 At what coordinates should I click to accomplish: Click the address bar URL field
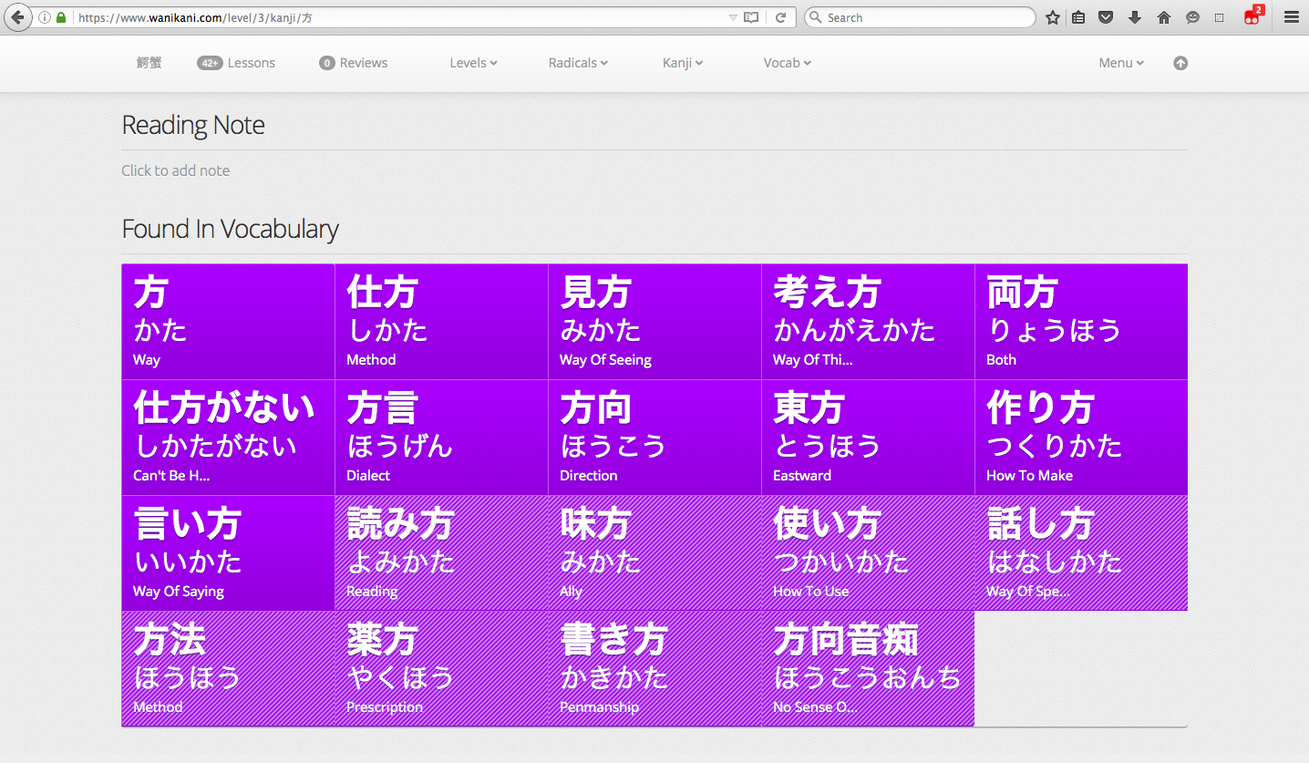[x=400, y=18]
